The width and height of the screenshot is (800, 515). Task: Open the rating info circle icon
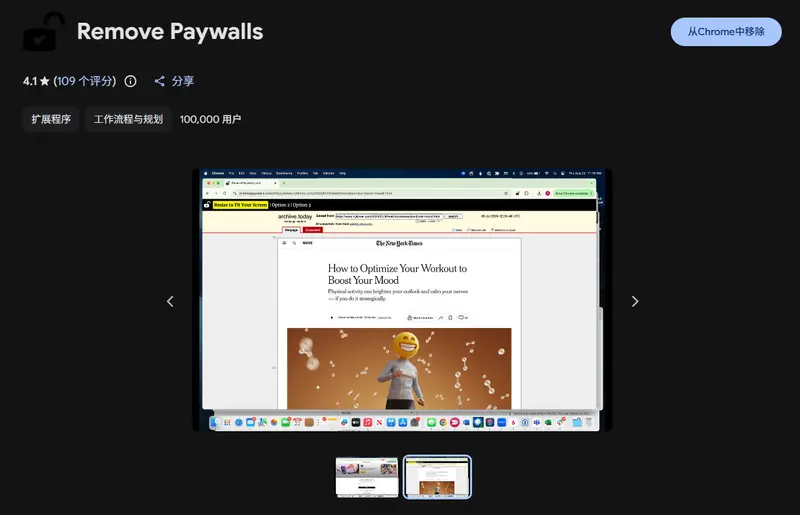[131, 81]
